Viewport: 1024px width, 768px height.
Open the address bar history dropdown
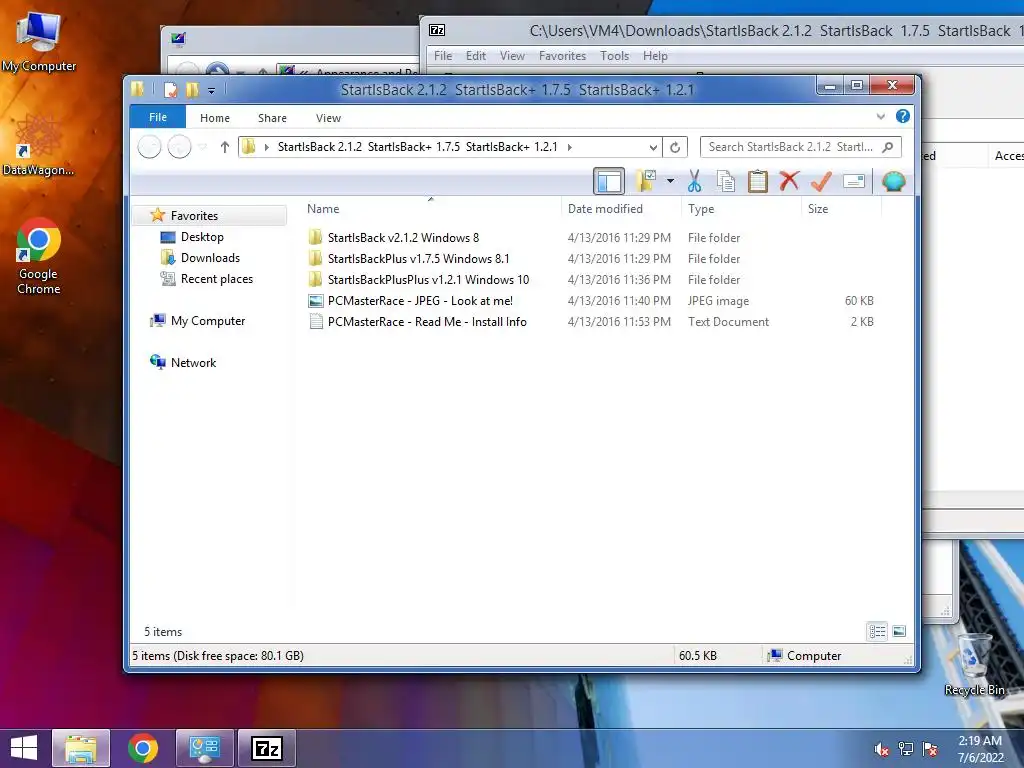click(x=652, y=148)
